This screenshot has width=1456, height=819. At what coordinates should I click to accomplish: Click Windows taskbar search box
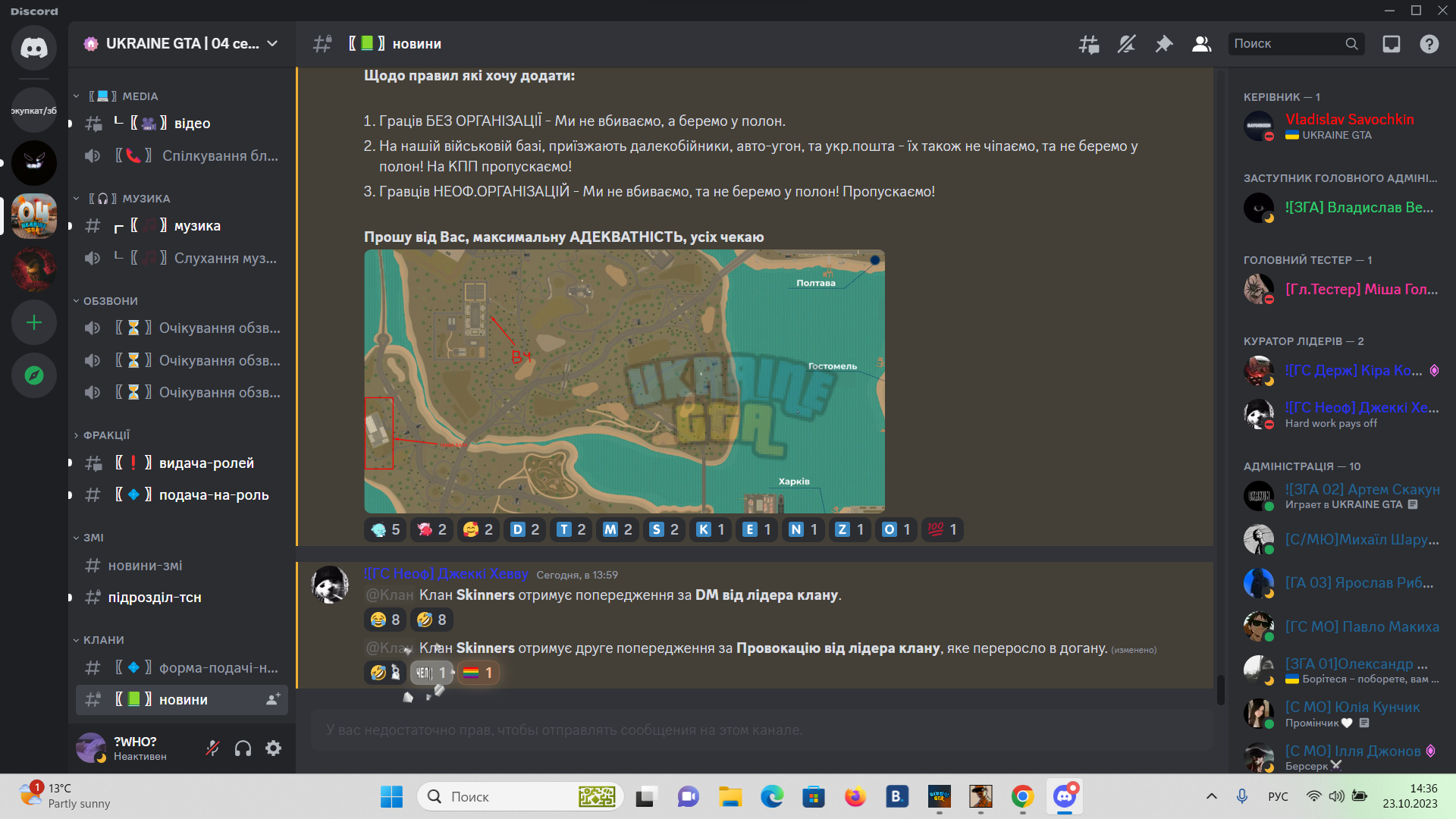pyautogui.click(x=520, y=796)
